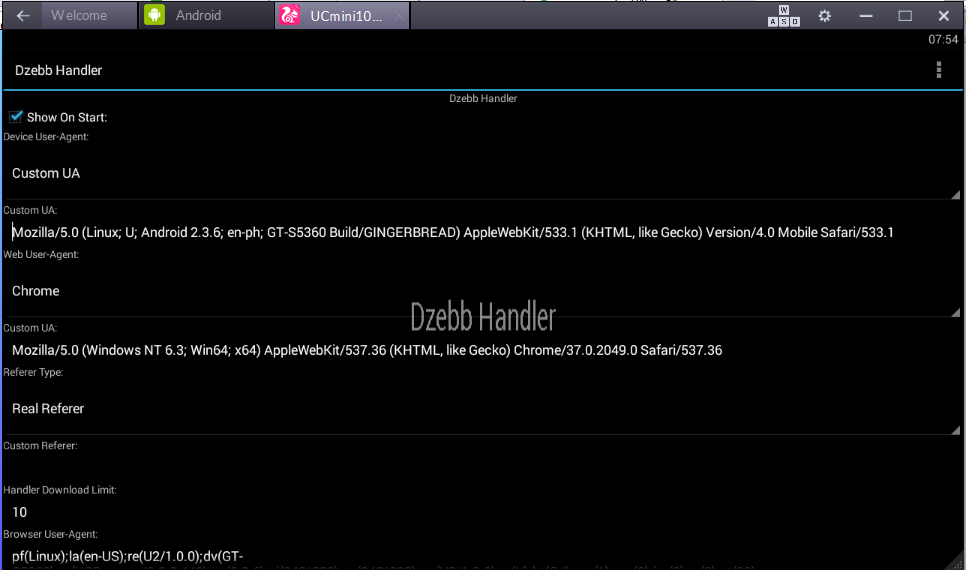The width and height of the screenshot is (966, 570).
Task: Click the Custom Referer label
Action: coord(41,446)
